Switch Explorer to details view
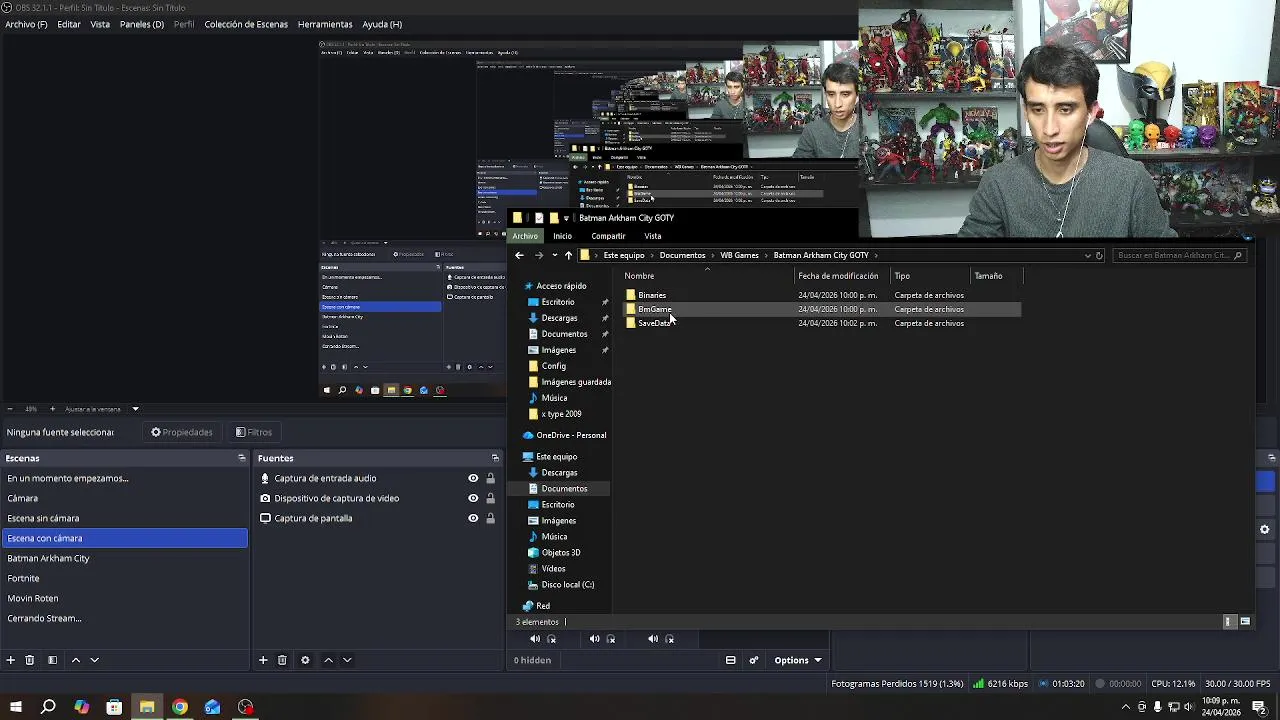The image size is (1280, 720). (x=1229, y=622)
